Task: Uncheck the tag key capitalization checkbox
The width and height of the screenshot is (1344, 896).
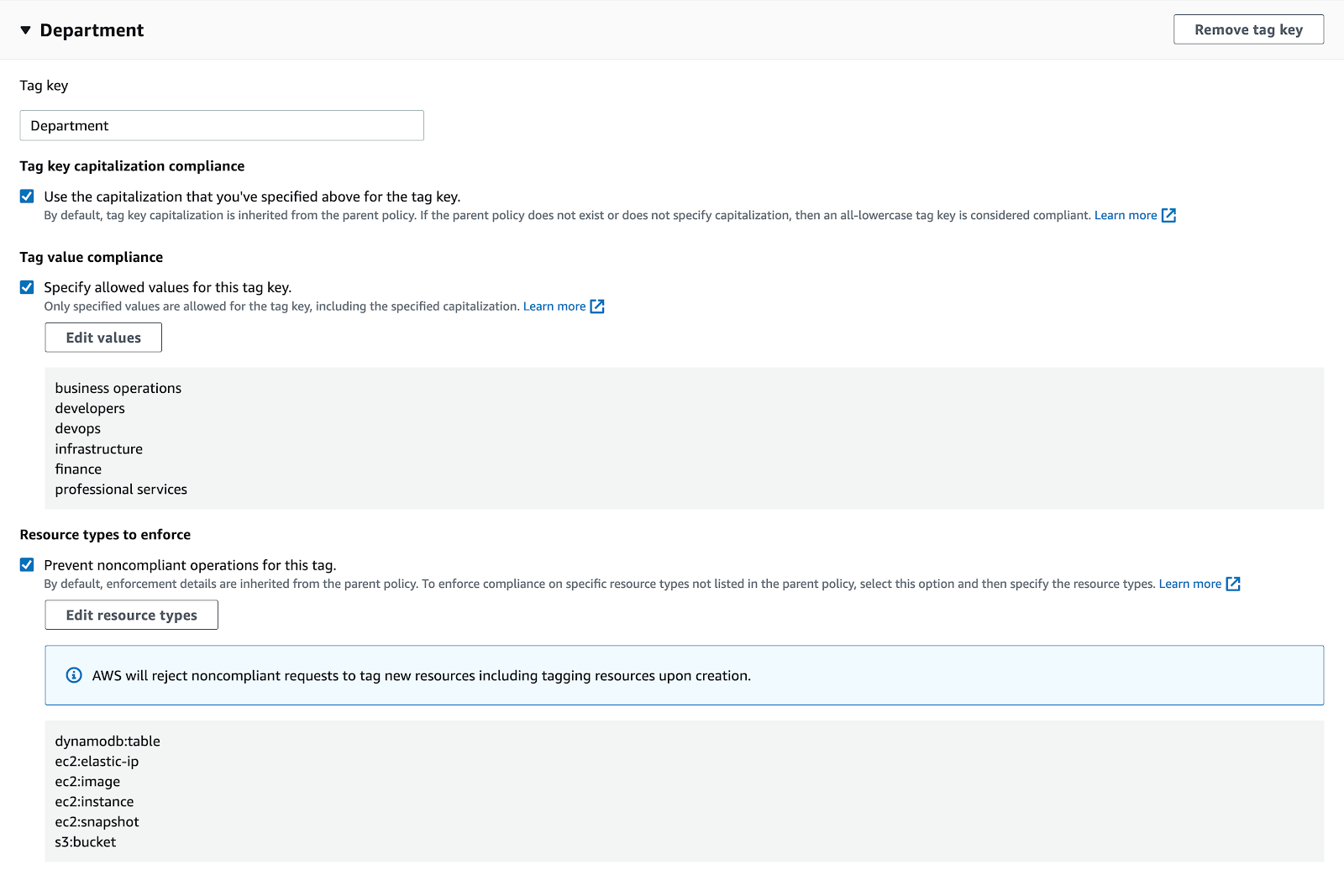Action: [x=27, y=196]
